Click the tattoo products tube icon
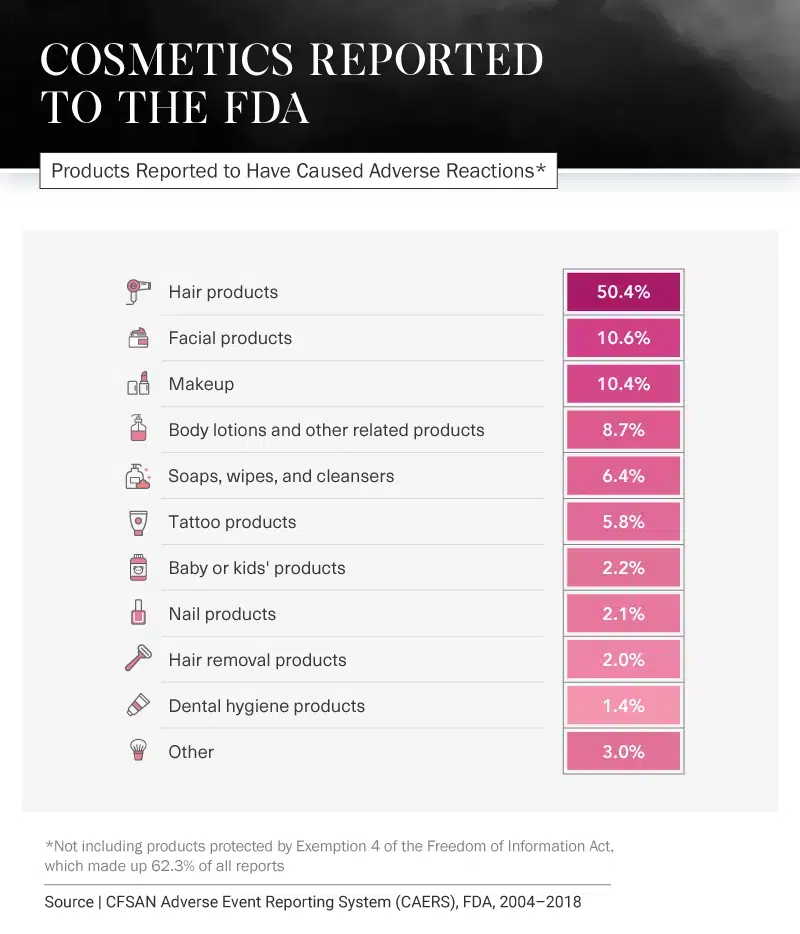This screenshot has height=934, width=800. click(x=138, y=522)
